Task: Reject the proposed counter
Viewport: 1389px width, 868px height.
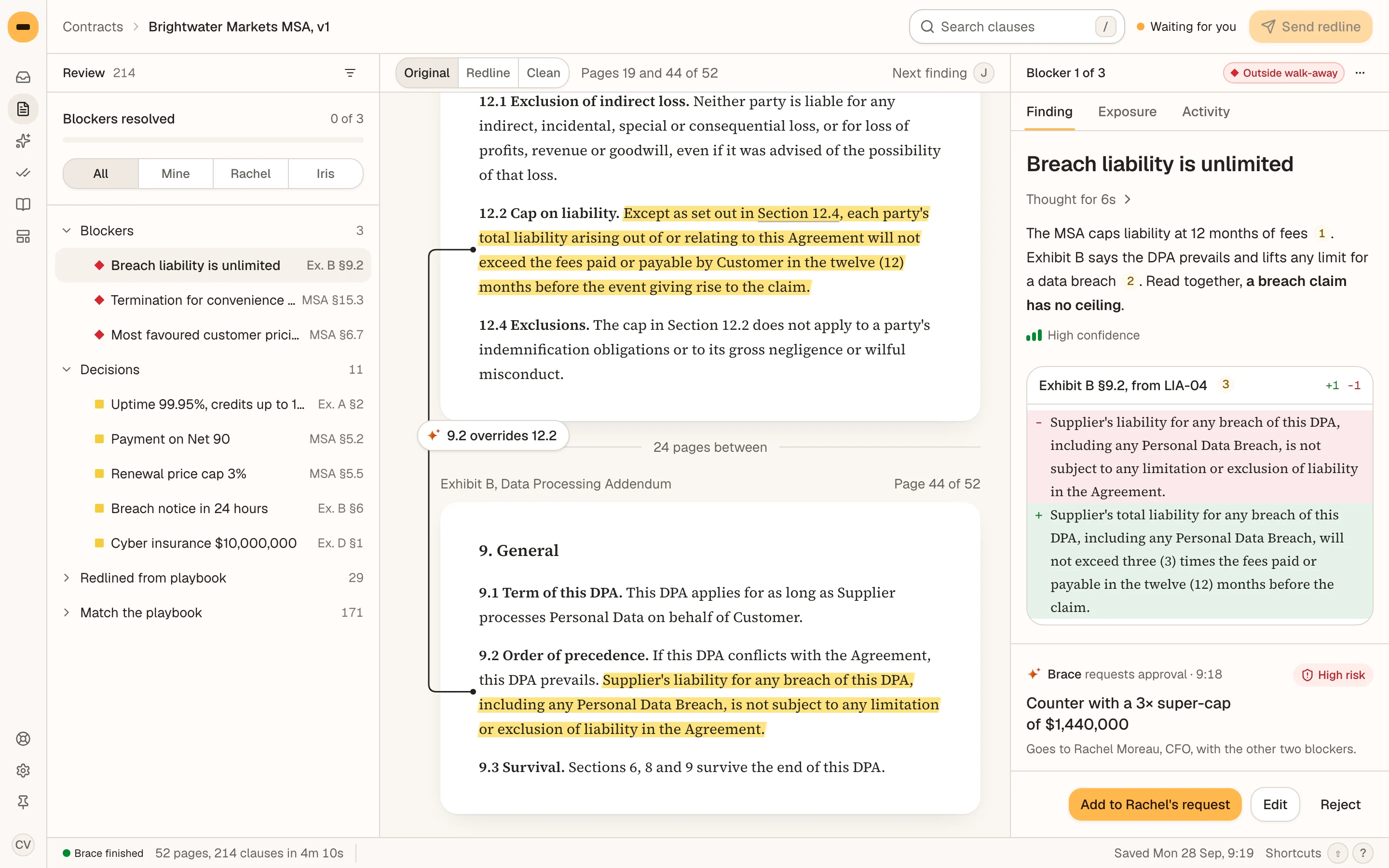Action: coord(1340,804)
